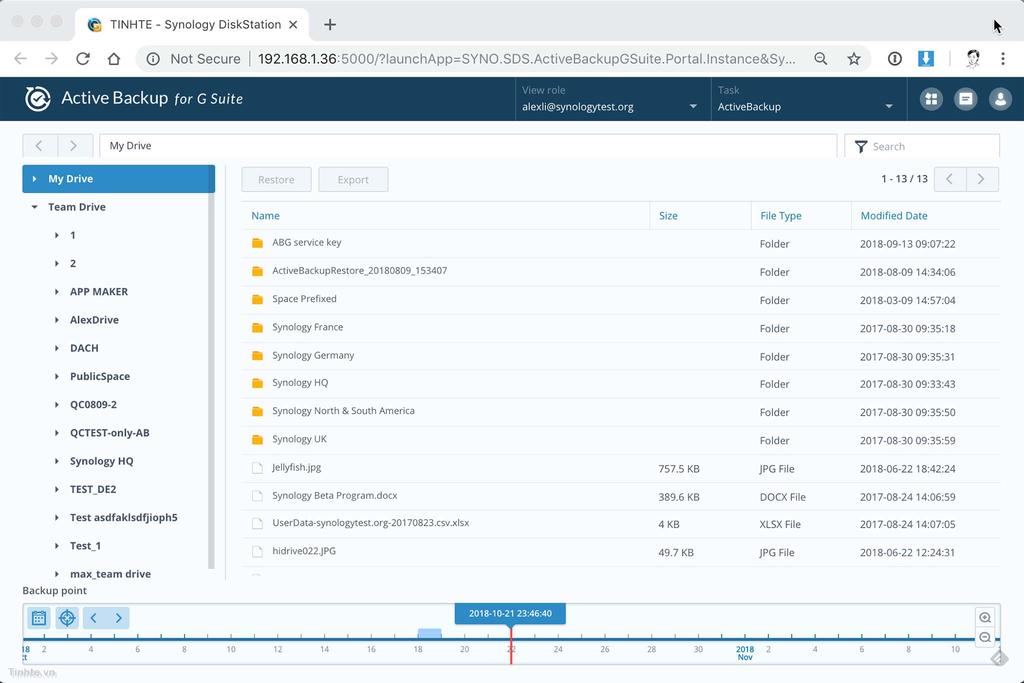Click the Export button

[x=353, y=180]
